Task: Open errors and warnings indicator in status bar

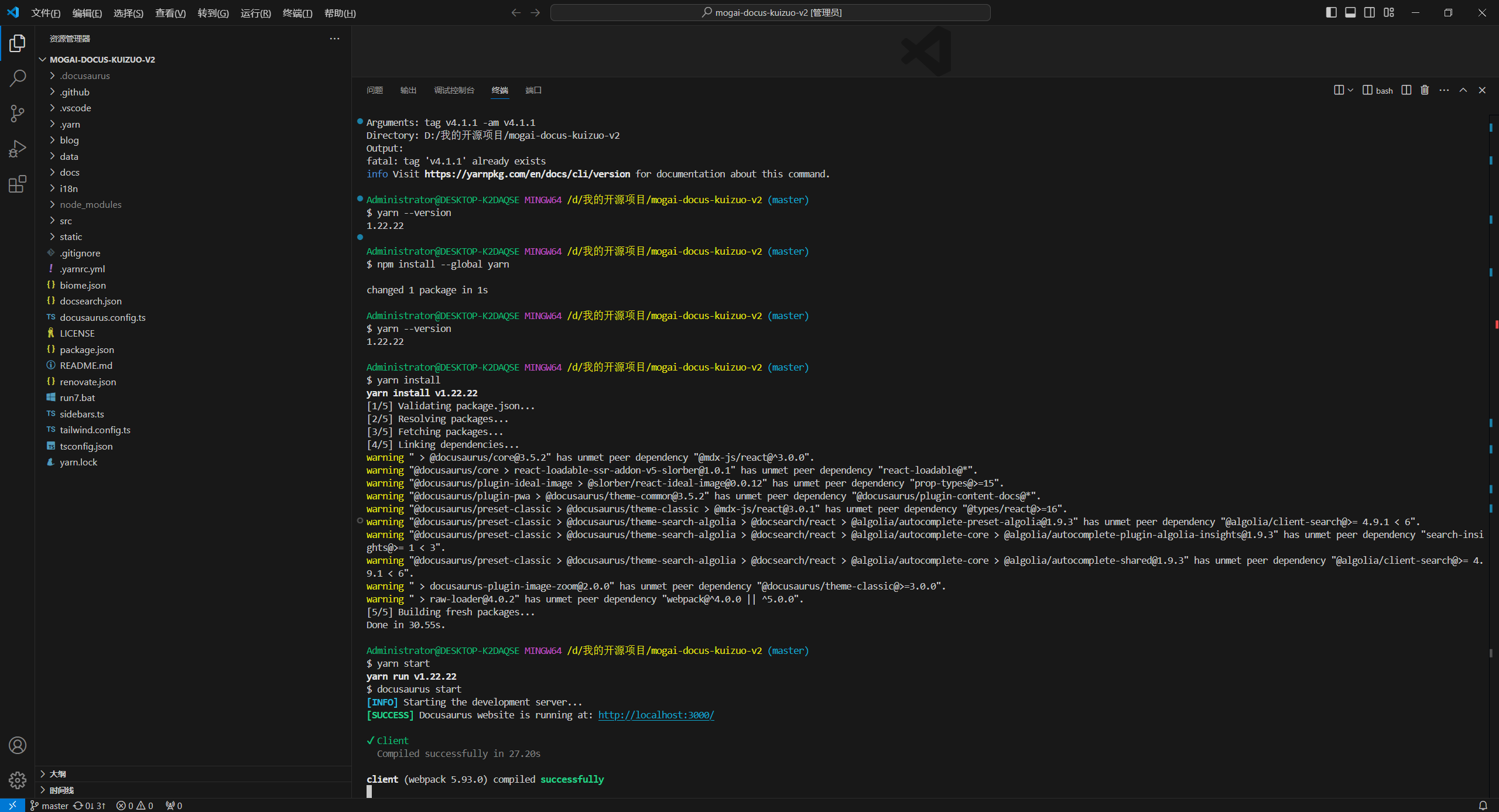Action: [x=135, y=806]
